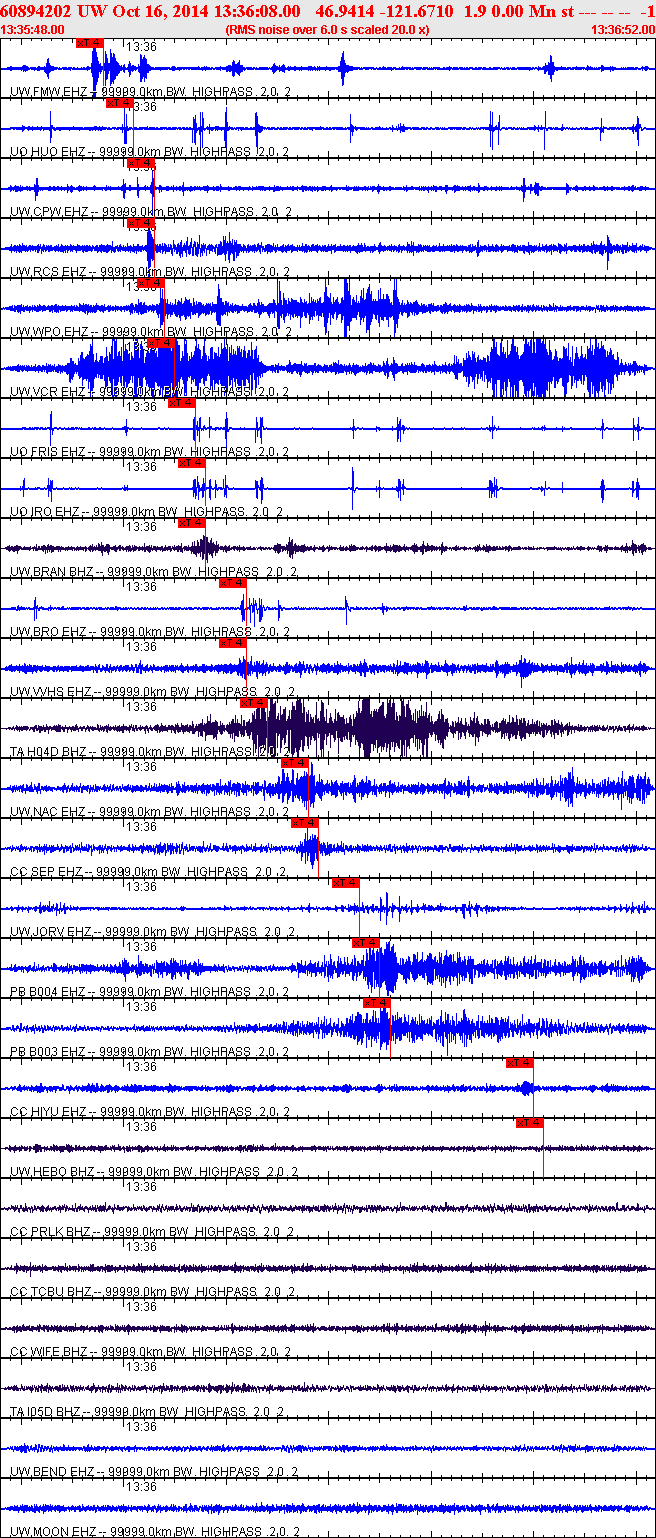Select the red pick flag on UW.FMW trace
Viewport: 656px width, 1538px height.
coord(89,43)
